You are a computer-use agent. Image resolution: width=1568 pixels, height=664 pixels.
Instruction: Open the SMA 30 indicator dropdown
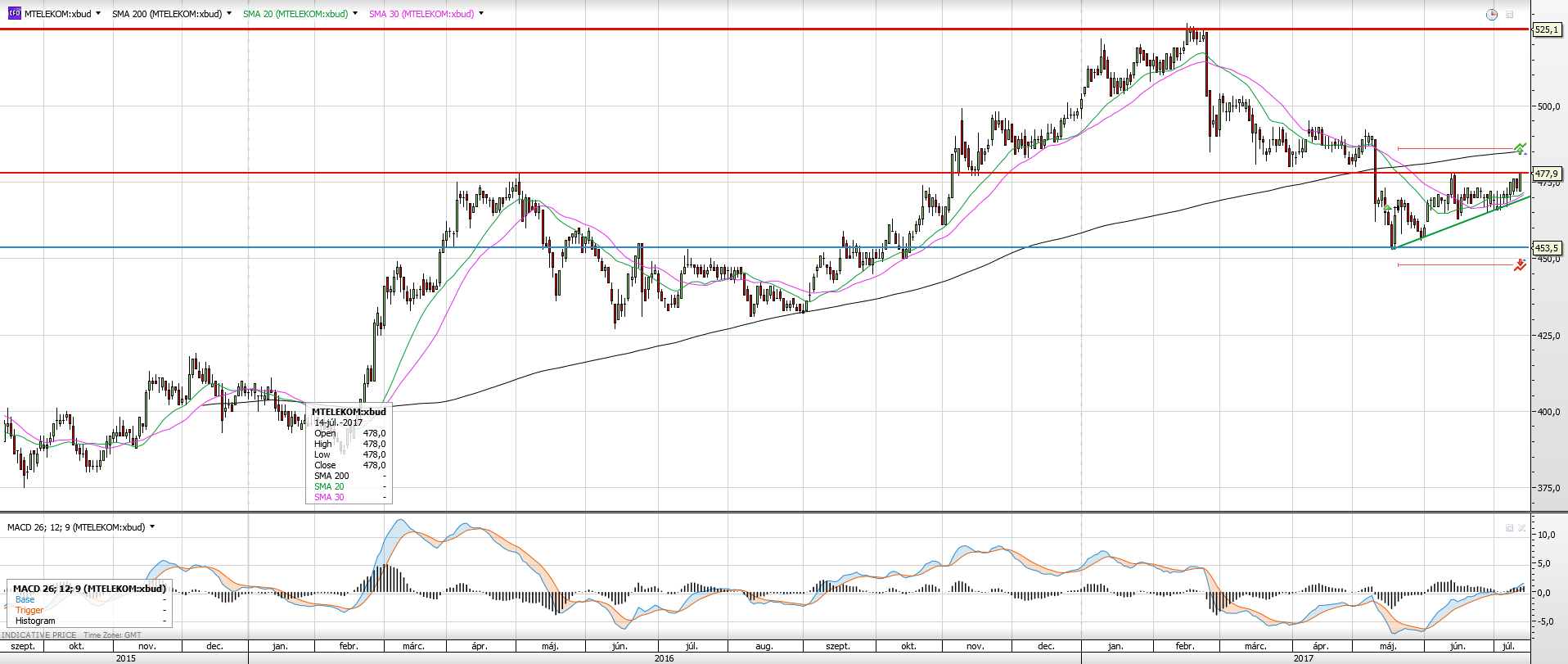(481, 13)
